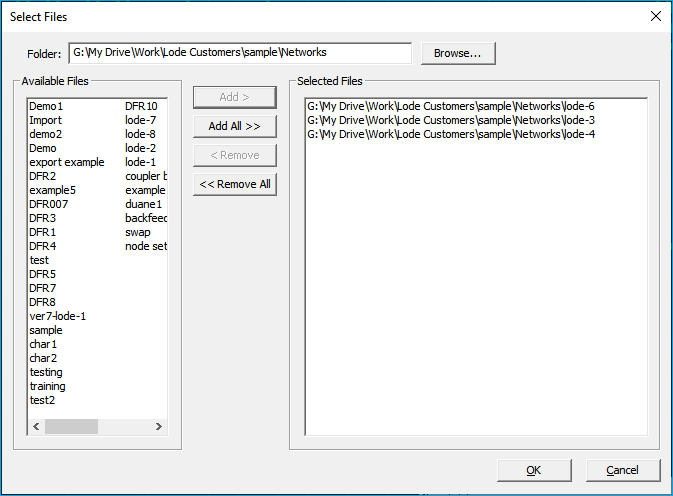Viewport: 673px width, 496px height.
Task: Select DFR8 in the file list
Action: point(42,302)
